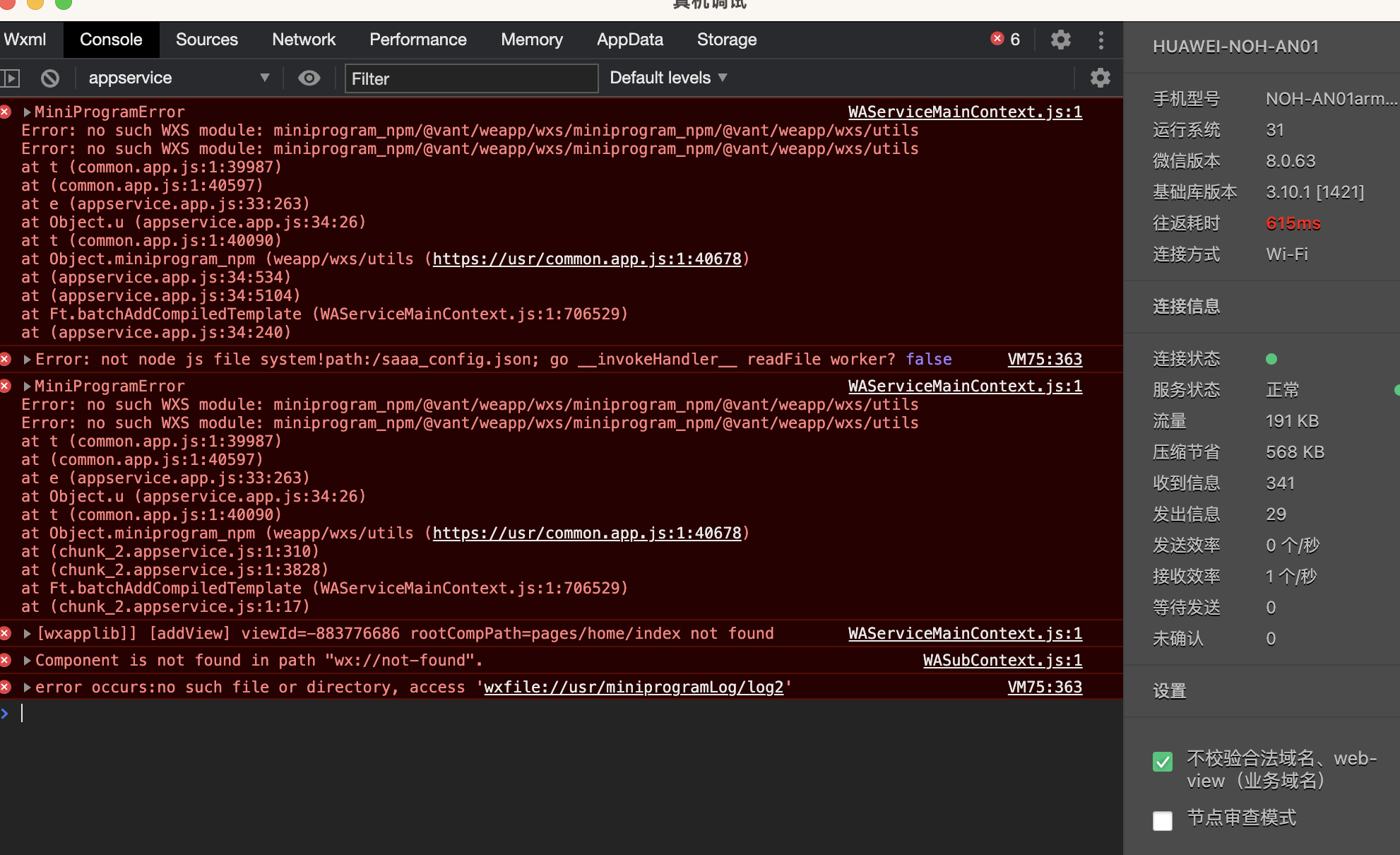Expand the addView not found error
The image size is (1400, 855).
[x=27, y=633]
